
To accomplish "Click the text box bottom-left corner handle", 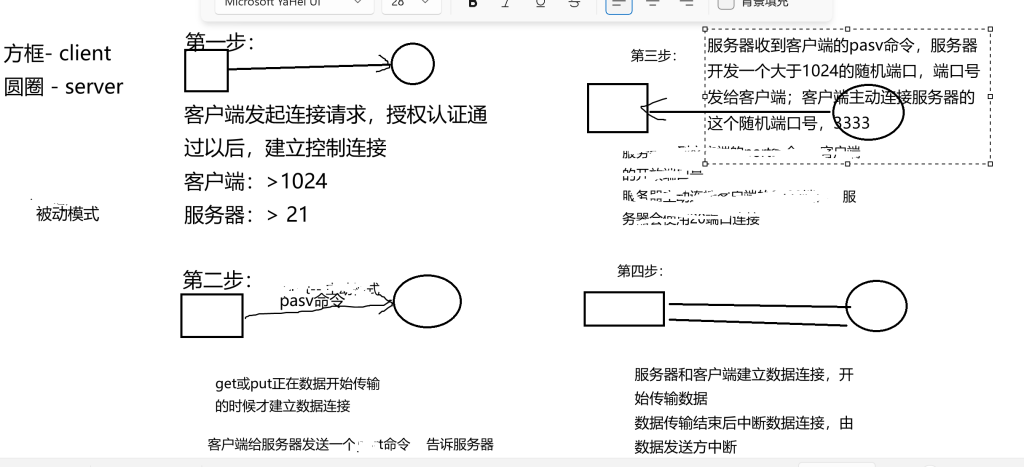I will 704,165.
